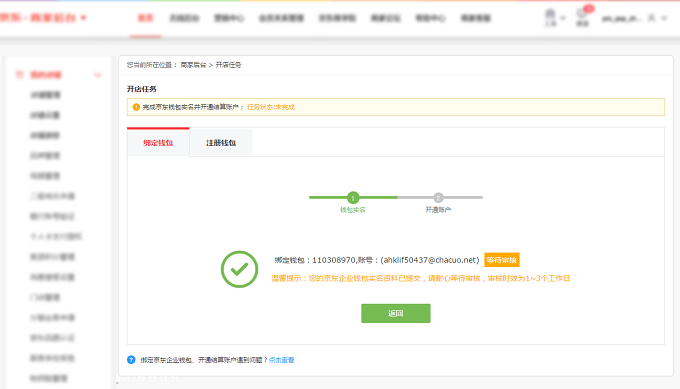Click the green 返回 button
680x389 pixels.
tap(396, 313)
